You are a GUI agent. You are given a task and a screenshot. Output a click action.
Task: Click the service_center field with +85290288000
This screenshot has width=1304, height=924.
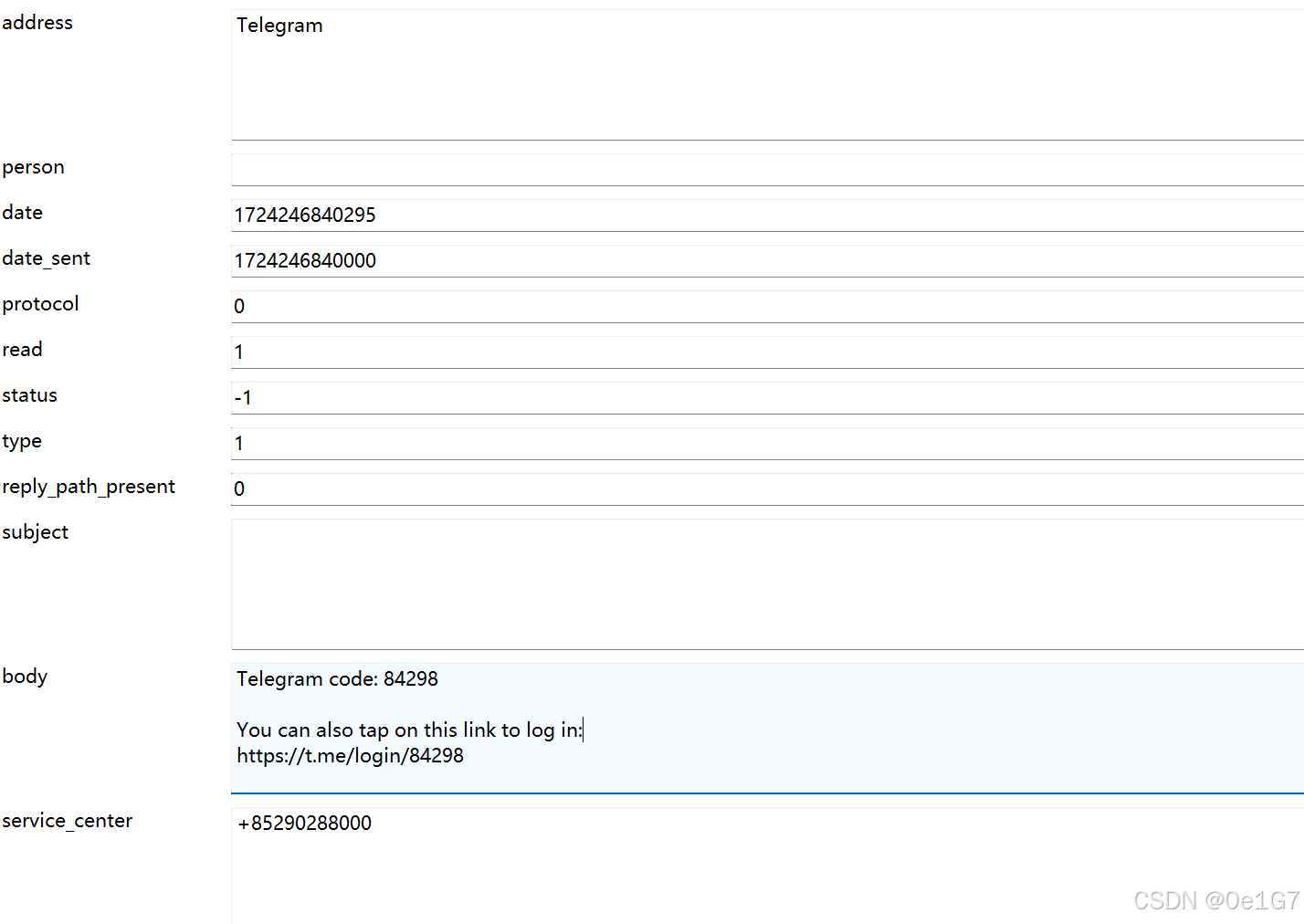(x=767, y=866)
